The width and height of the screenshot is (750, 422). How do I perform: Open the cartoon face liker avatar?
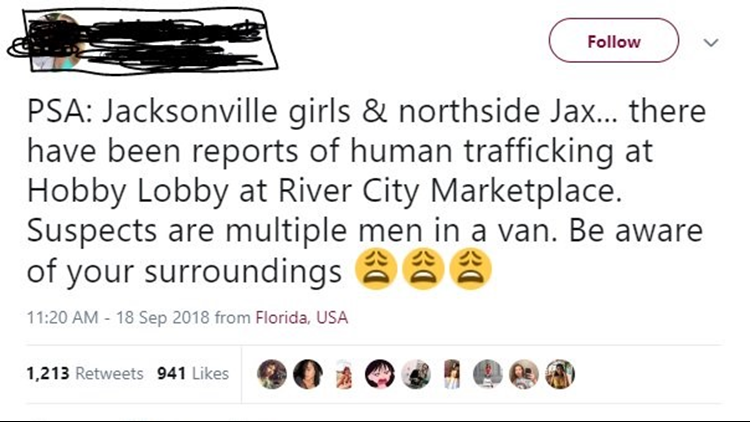(x=380, y=374)
